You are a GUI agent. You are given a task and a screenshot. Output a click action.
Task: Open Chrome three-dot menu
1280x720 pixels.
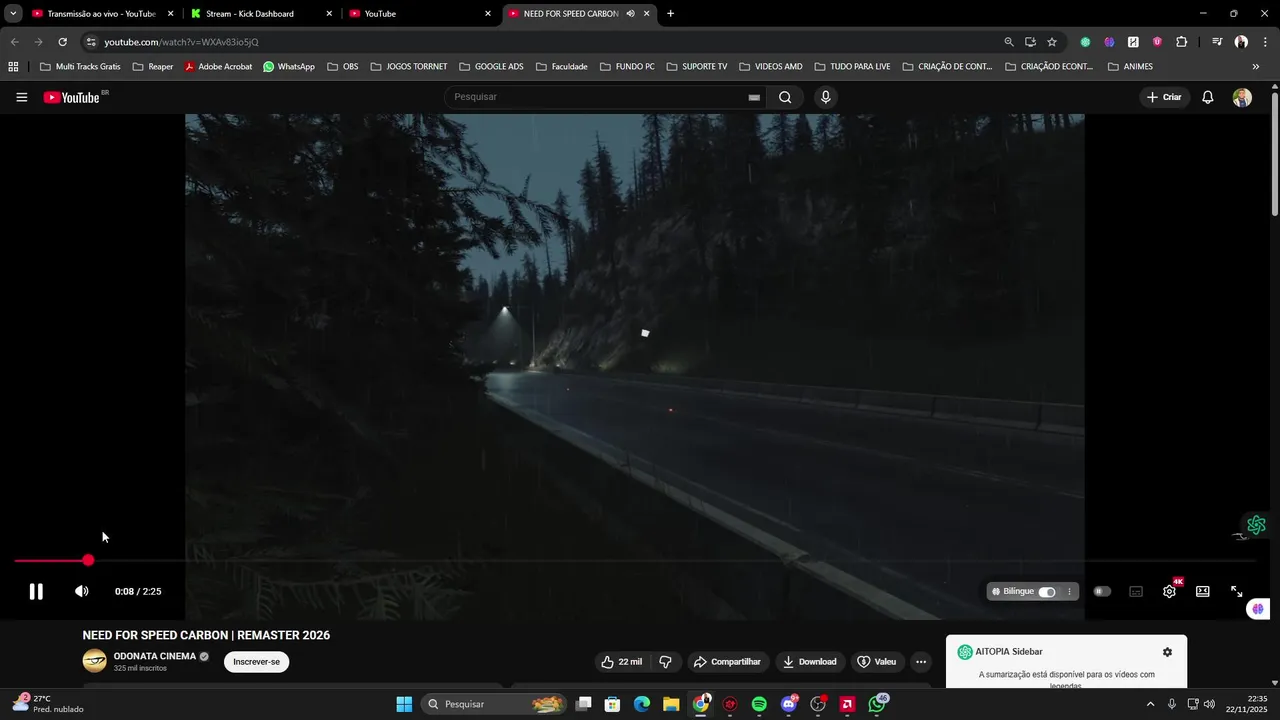click(1264, 42)
